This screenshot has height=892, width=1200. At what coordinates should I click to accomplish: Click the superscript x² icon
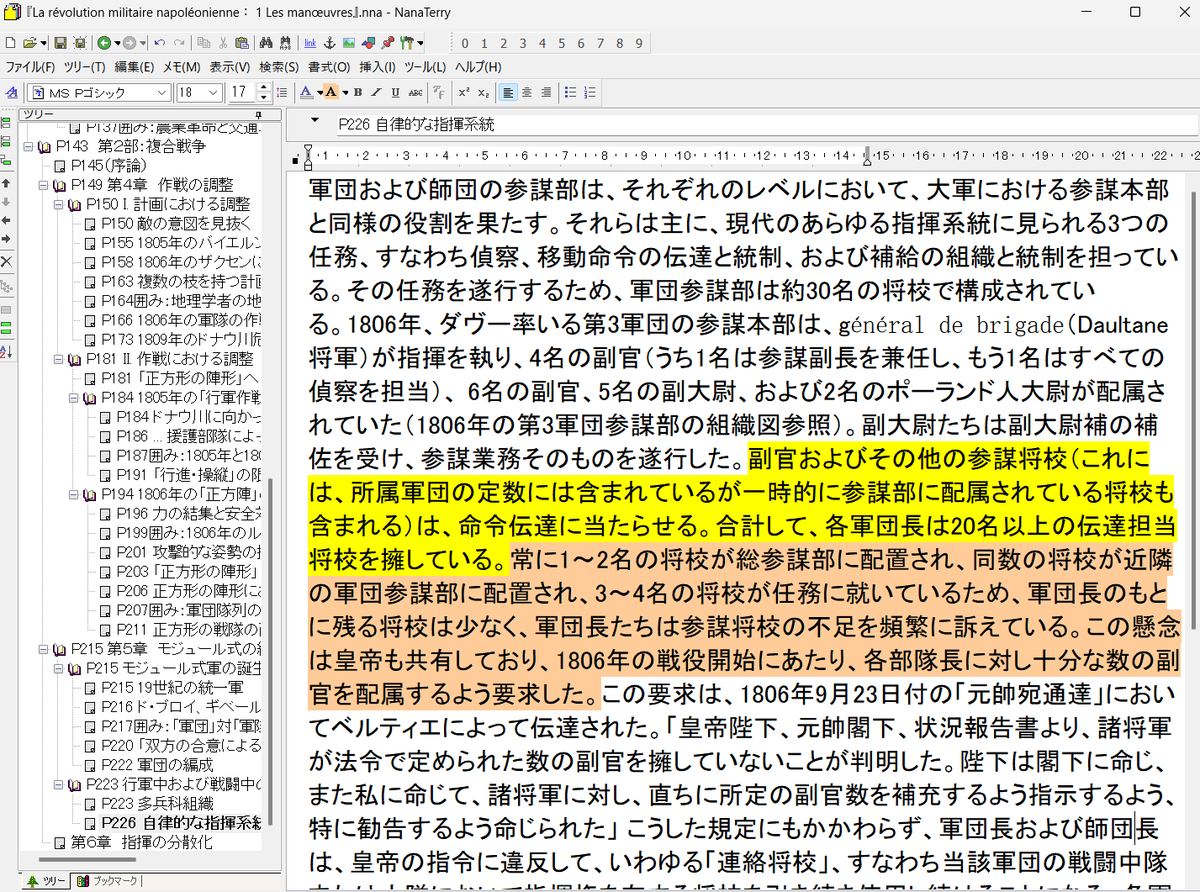(465, 91)
